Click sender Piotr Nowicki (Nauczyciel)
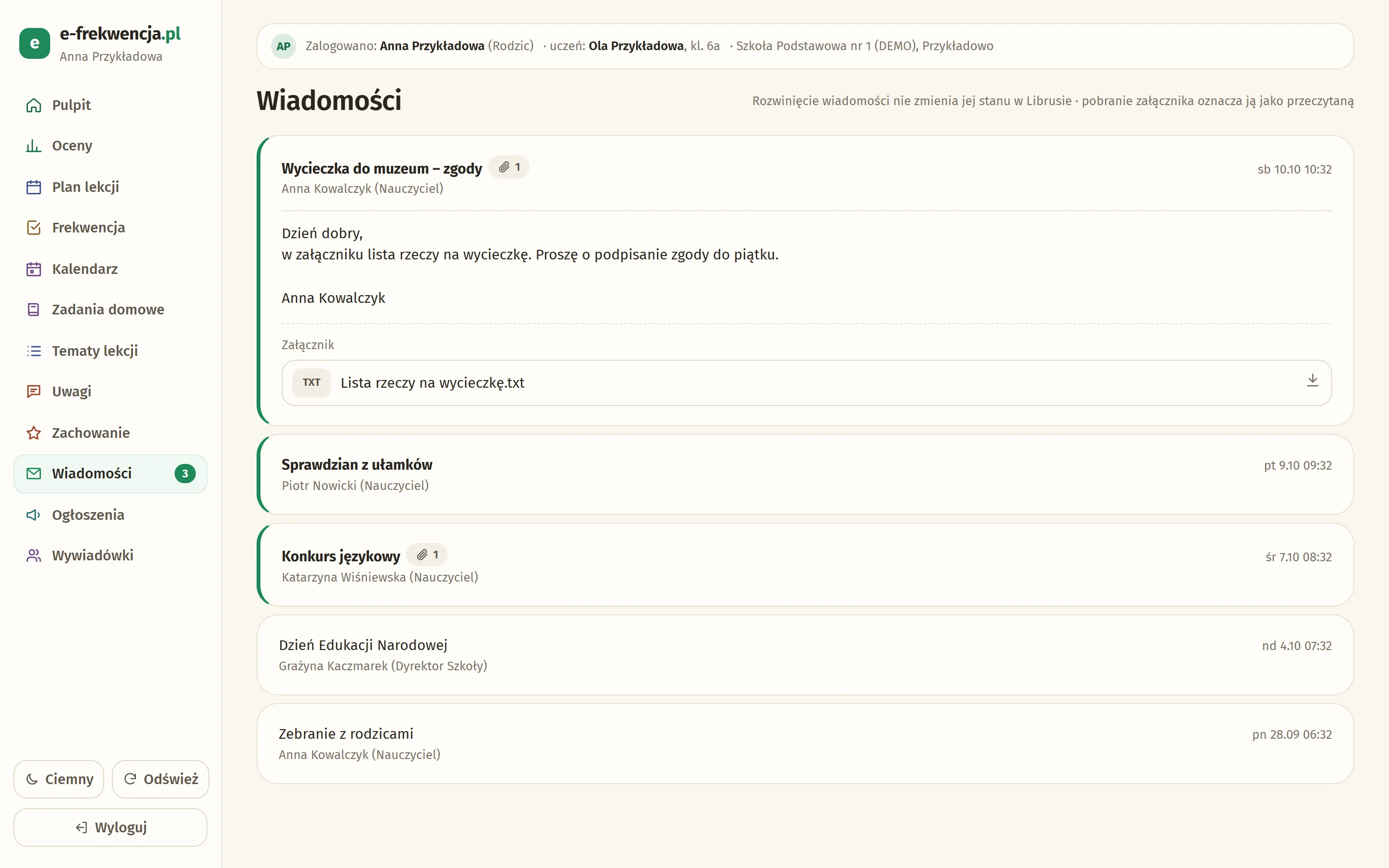Image resolution: width=1389 pixels, height=868 pixels. tap(355, 486)
